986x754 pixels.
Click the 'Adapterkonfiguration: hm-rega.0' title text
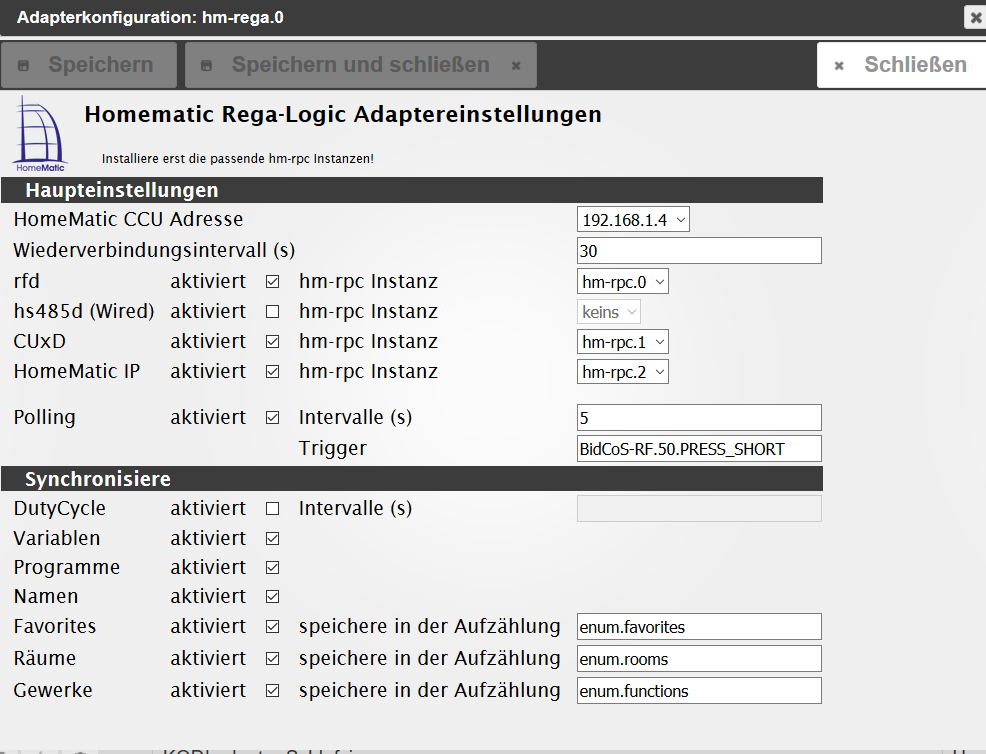tap(150, 18)
